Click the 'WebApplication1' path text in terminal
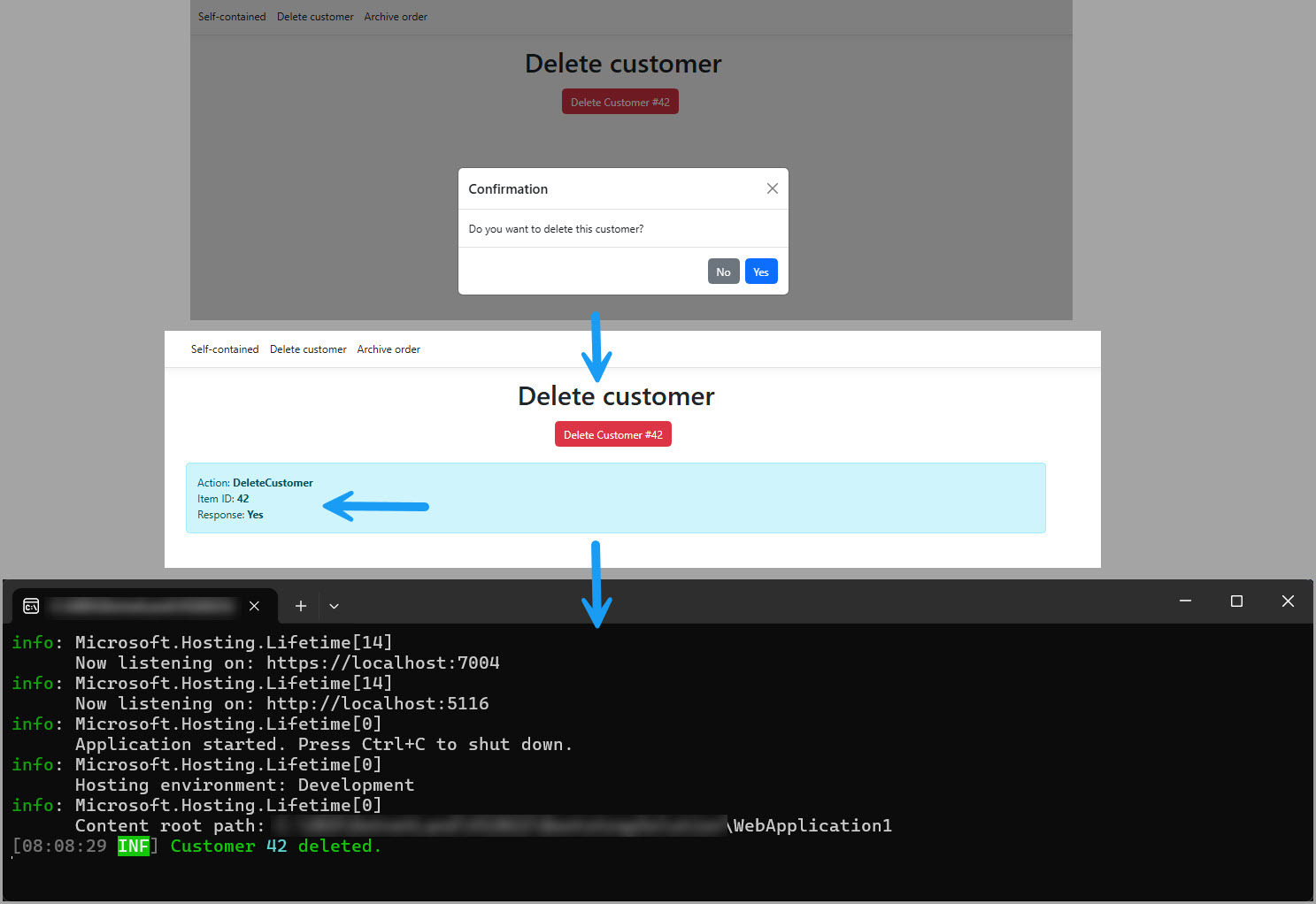The height and width of the screenshot is (904, 1316). (x=812, y=825)
